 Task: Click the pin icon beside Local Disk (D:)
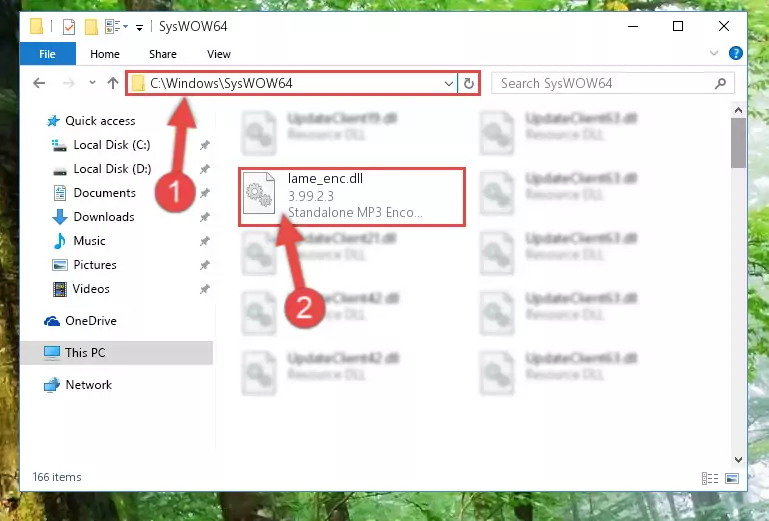(205, 169)
